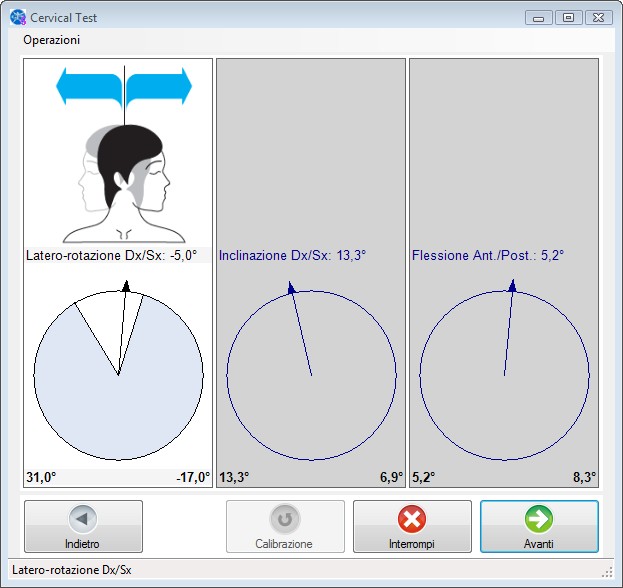The image size is (623, 588).
Task: Click the flexion circular gauge
Action: [x=505, y=375]
